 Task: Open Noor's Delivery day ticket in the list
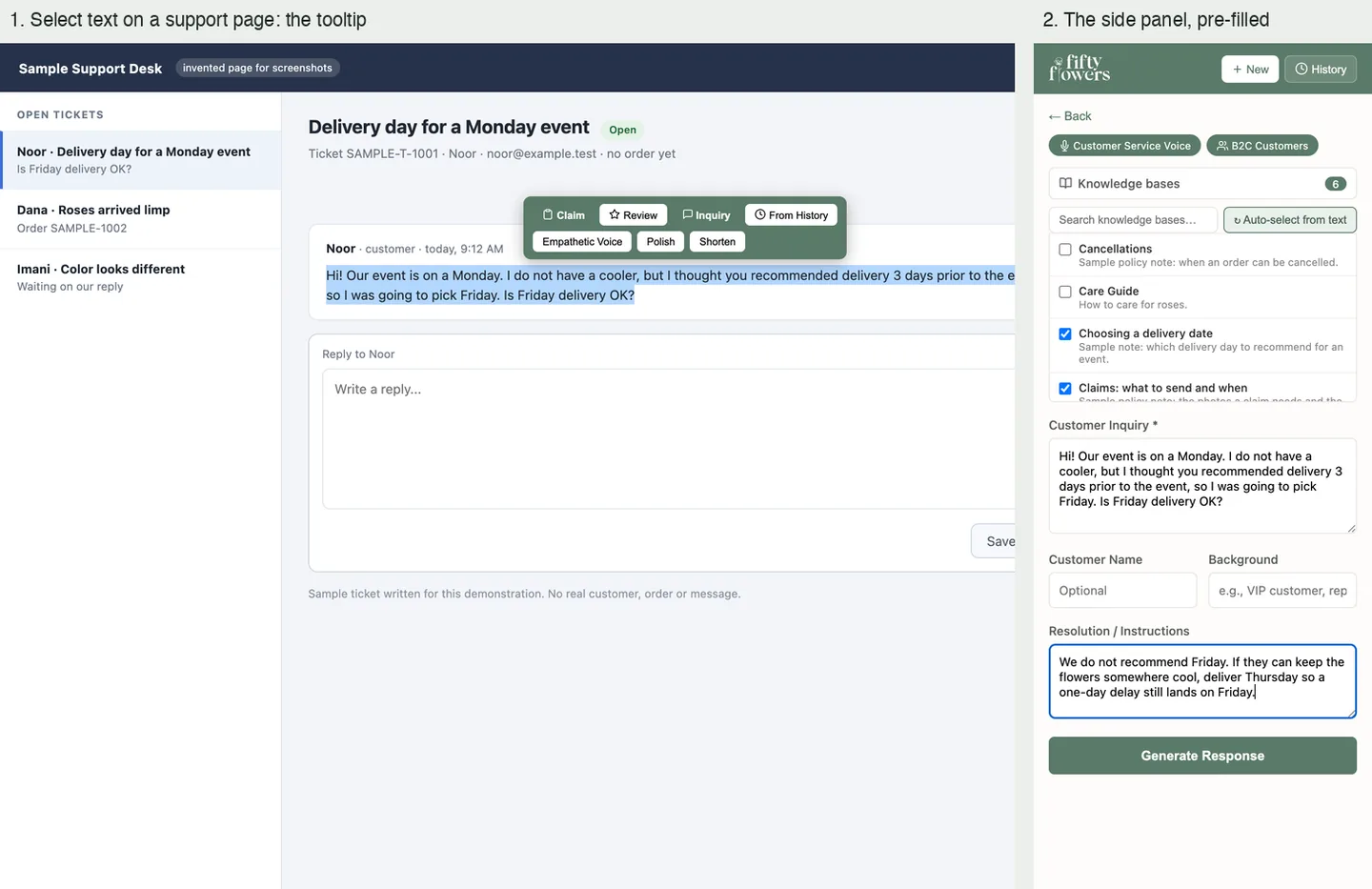pyautogui.click(x=140, y=160)
